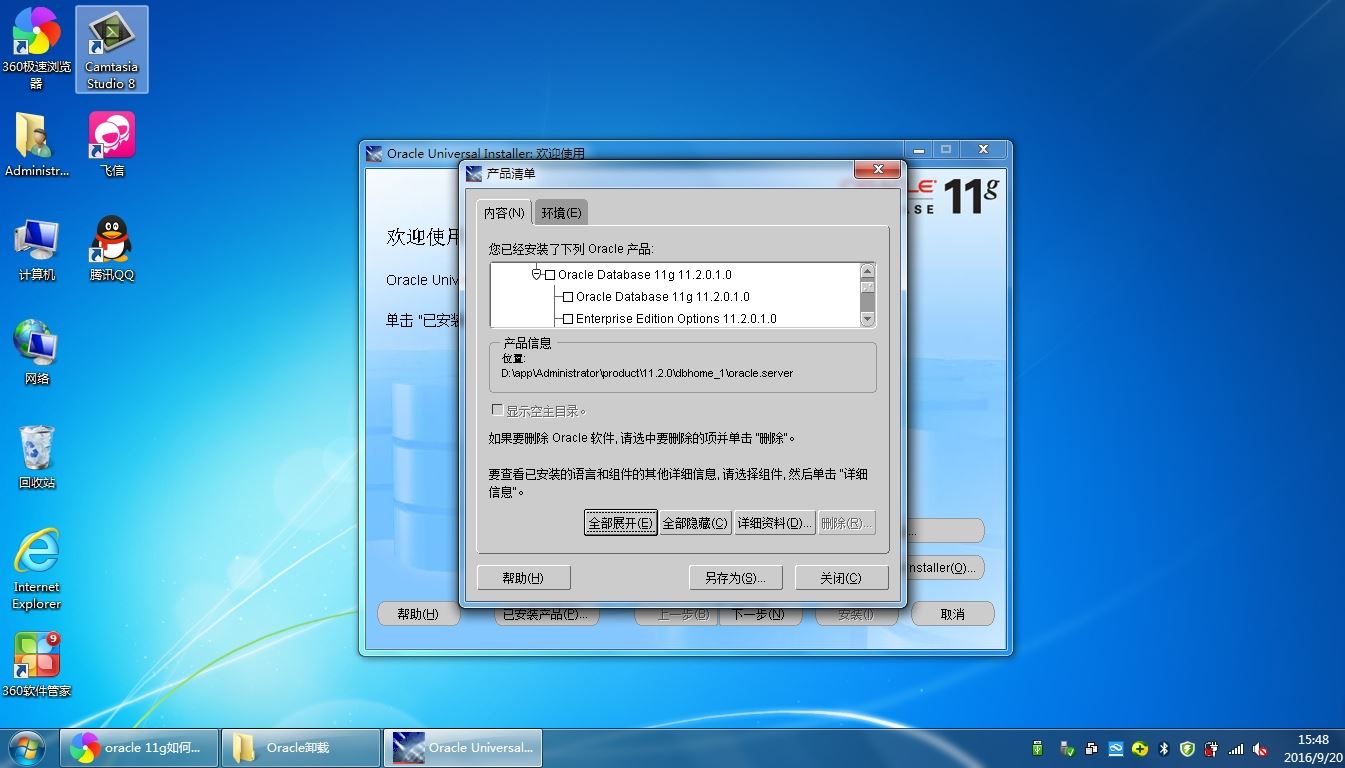1345x768 pixels.
Task: Click the blue cloud tray icon
Action: (x=1115, y=748)
